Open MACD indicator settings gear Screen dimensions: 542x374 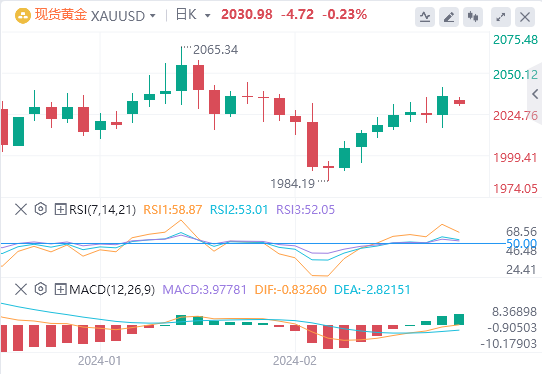pos(41,289)
